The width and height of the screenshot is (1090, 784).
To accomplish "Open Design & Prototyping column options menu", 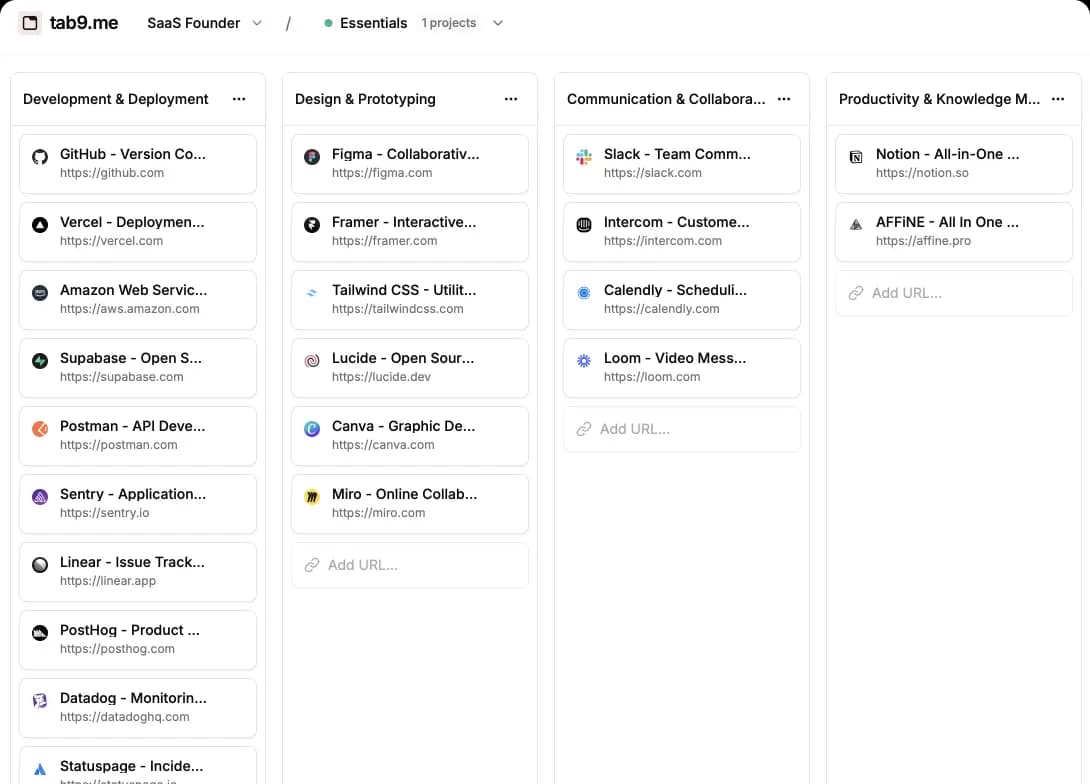I will [x=511, y=99].
